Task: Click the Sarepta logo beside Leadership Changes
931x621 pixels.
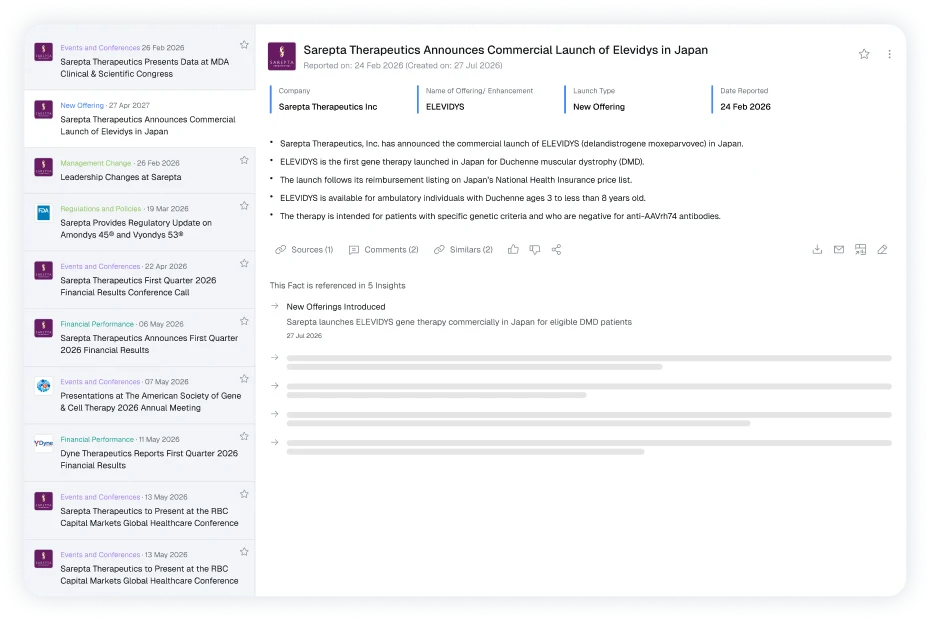Action: [43, 167]
